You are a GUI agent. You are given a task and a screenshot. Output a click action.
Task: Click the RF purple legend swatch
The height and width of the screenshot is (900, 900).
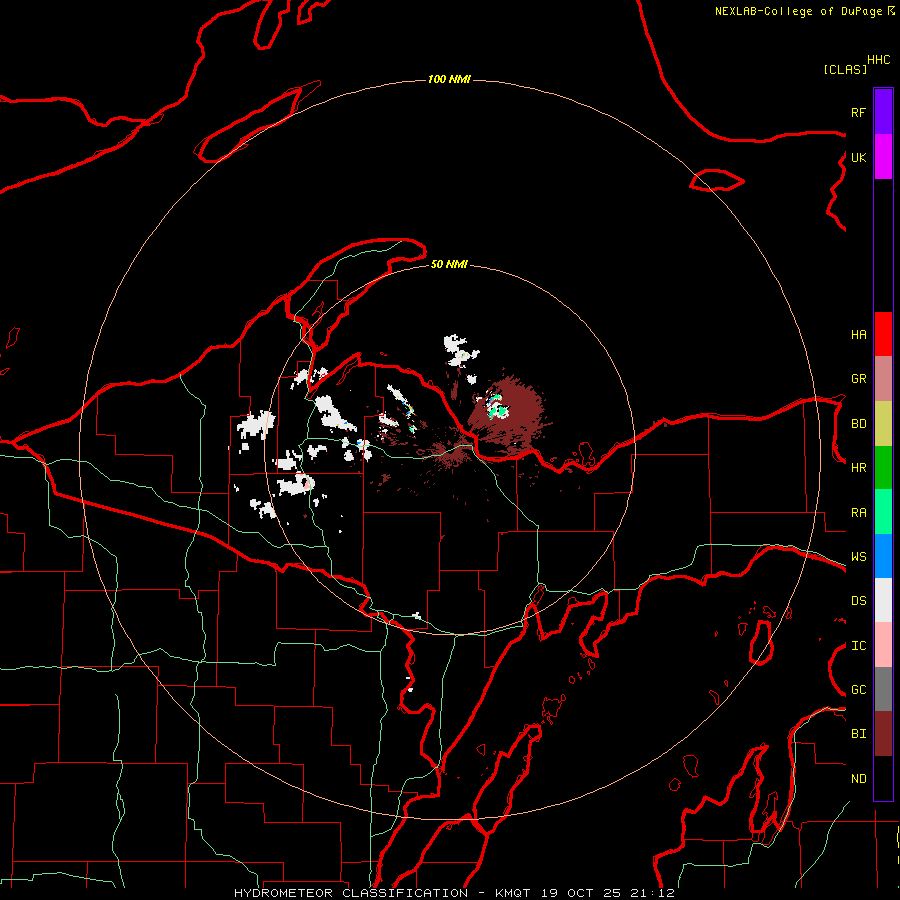(883, 112)
